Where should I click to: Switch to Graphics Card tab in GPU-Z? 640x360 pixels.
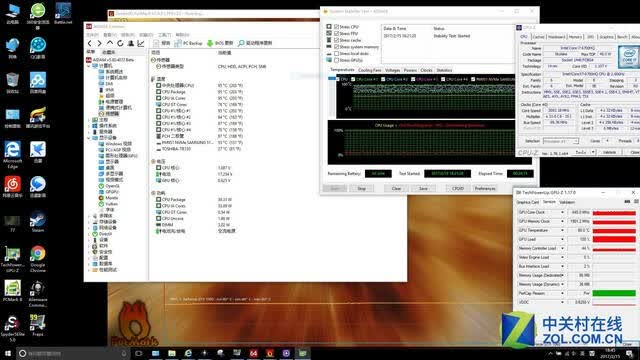[x=528, y=202]
